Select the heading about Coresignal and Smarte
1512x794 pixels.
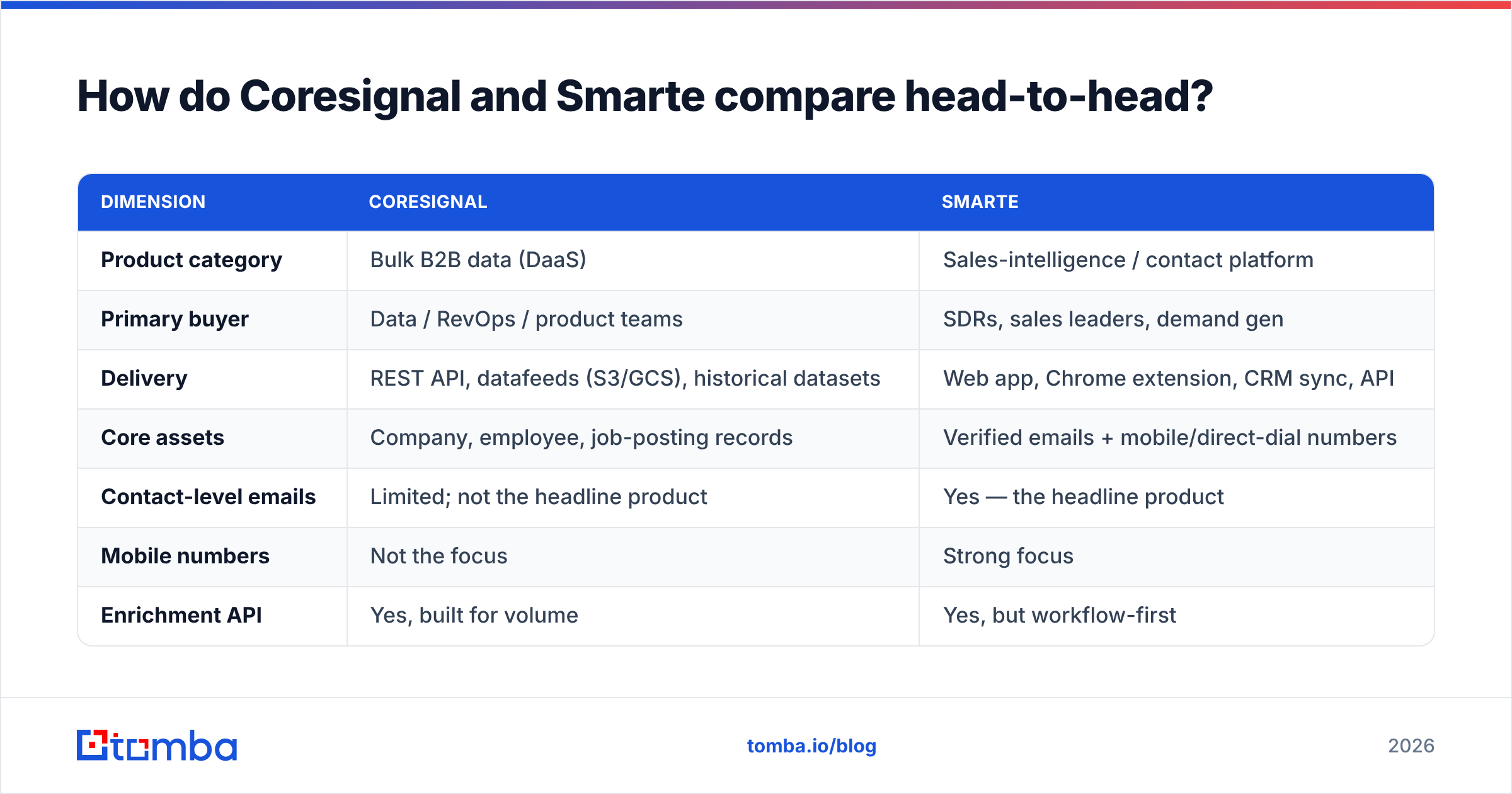pos(644,96)
